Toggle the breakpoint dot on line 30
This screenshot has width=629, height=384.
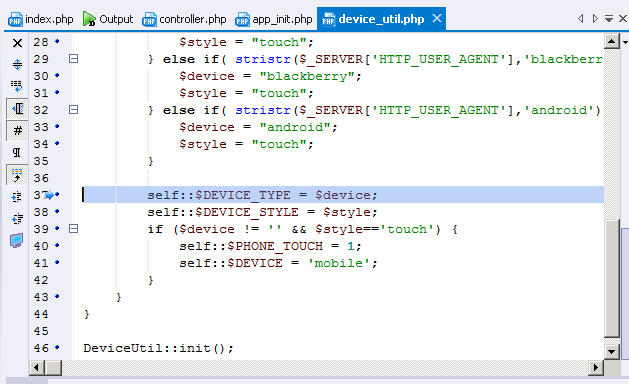(x=57, y=75)
